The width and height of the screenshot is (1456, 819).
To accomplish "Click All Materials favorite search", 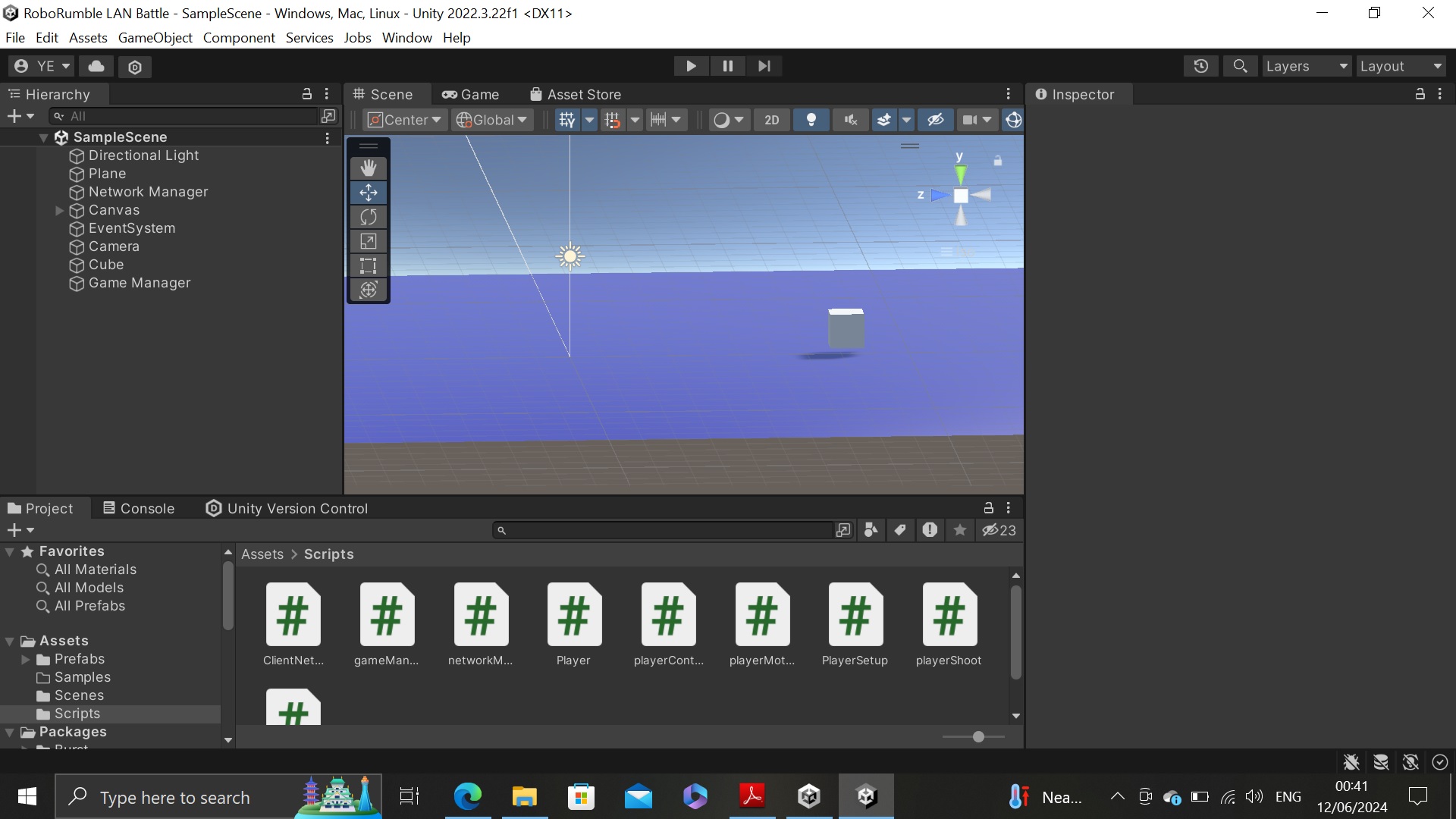I will (96, 570).
